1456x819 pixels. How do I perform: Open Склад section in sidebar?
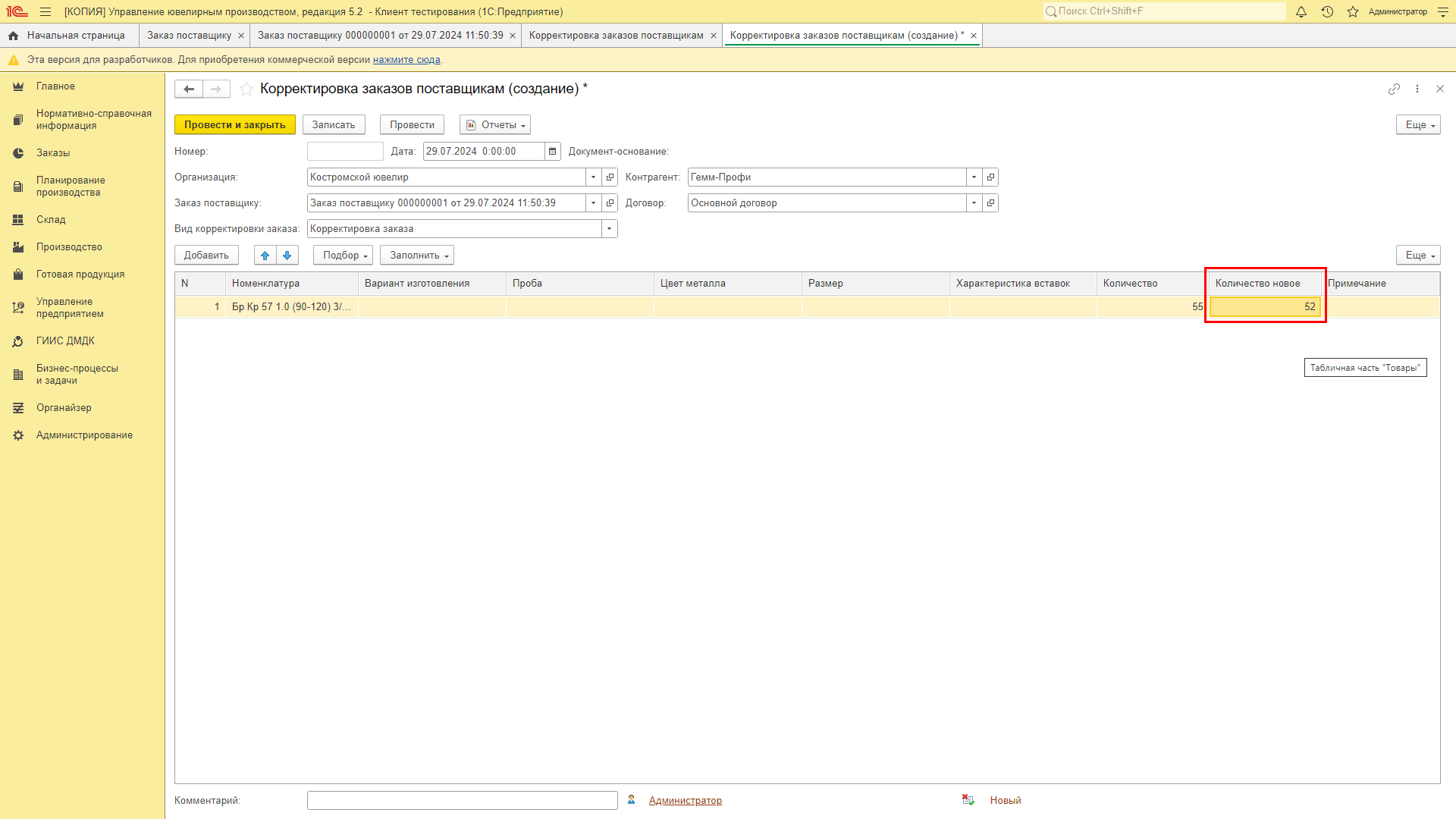51,220
